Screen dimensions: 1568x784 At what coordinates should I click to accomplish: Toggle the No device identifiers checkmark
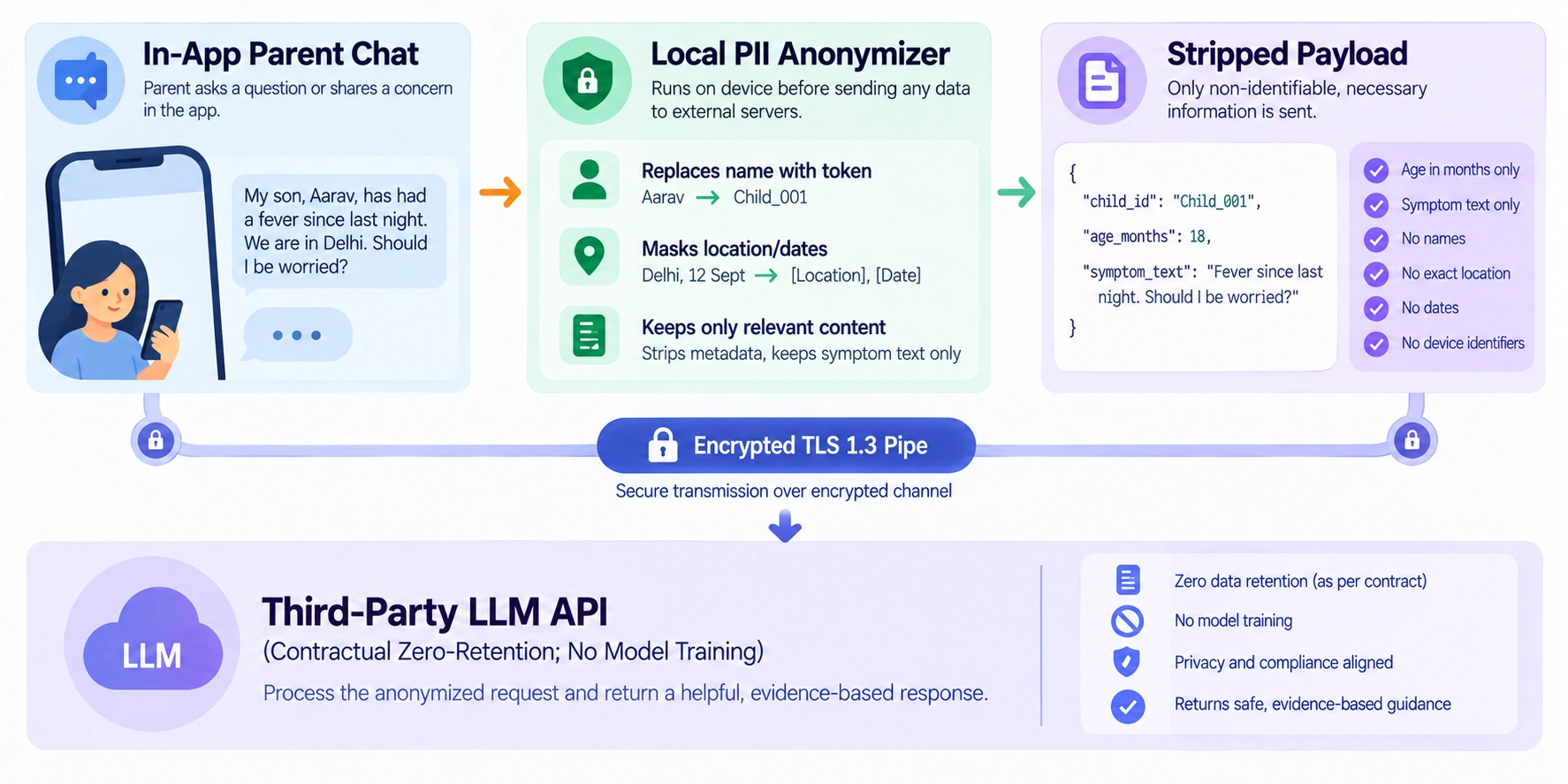(x=1375, y=343)
